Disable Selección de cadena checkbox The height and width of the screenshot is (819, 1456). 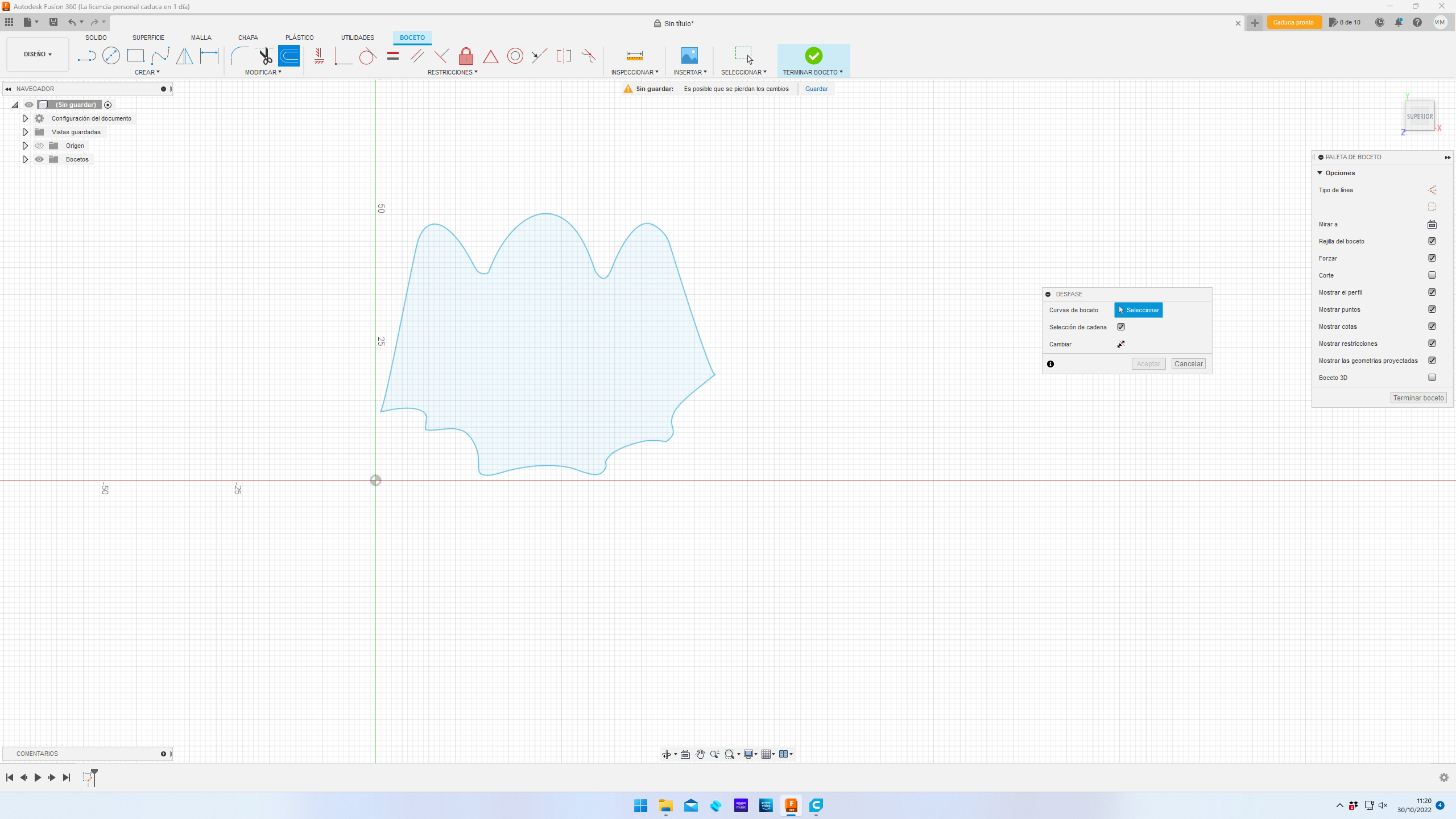[1121, 327]
